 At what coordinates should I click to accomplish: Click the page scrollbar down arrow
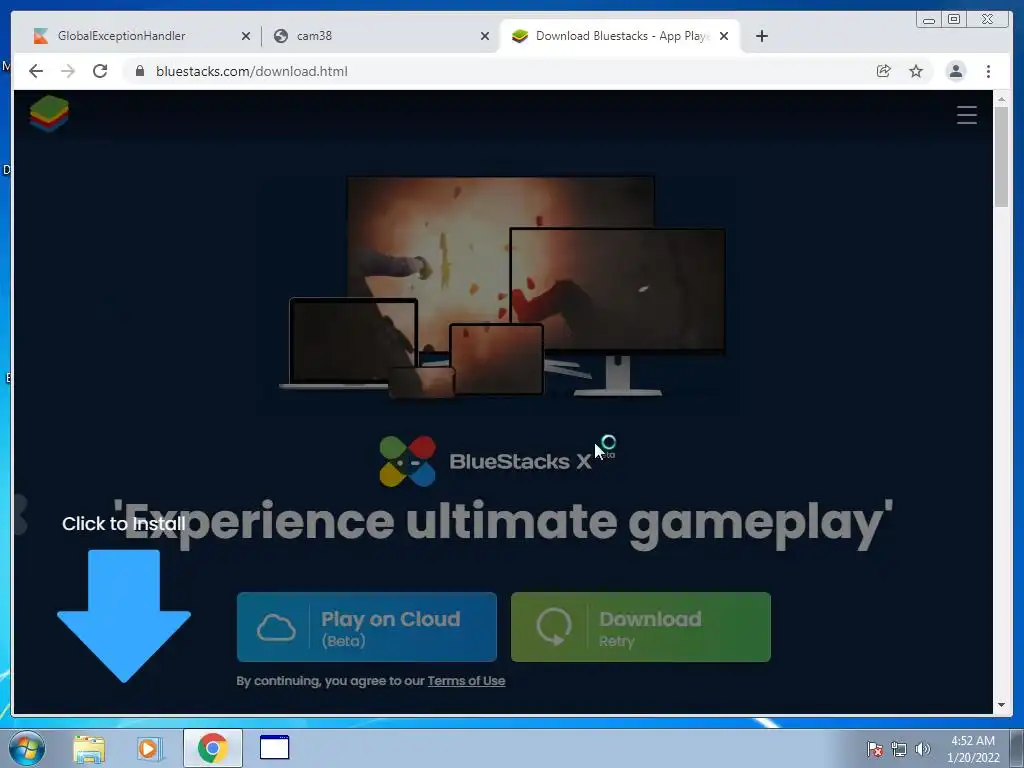pyautogui.click(x=1001, y=705)
